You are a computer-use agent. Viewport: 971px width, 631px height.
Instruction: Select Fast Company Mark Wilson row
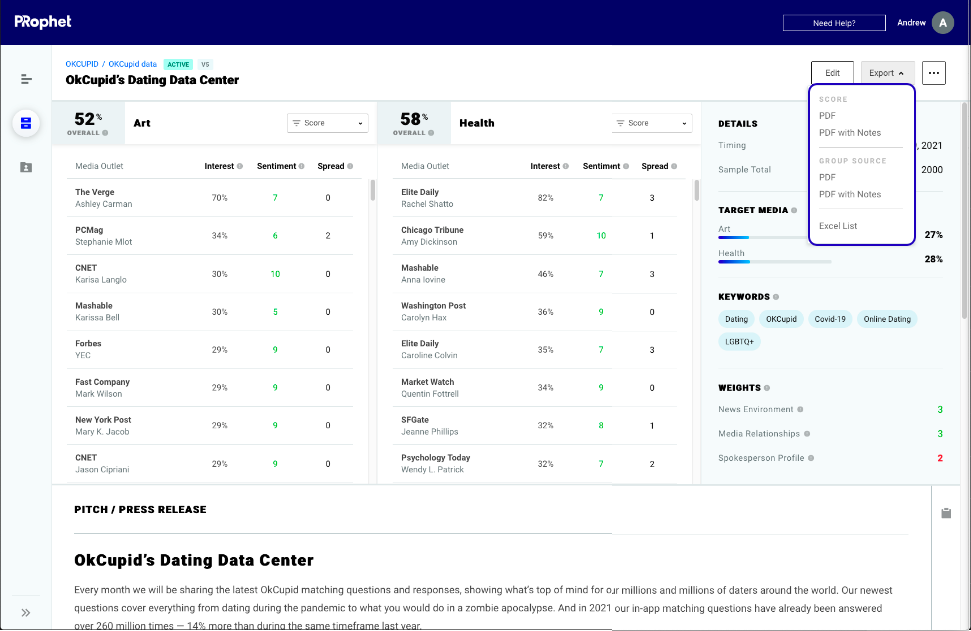point(210,388)
